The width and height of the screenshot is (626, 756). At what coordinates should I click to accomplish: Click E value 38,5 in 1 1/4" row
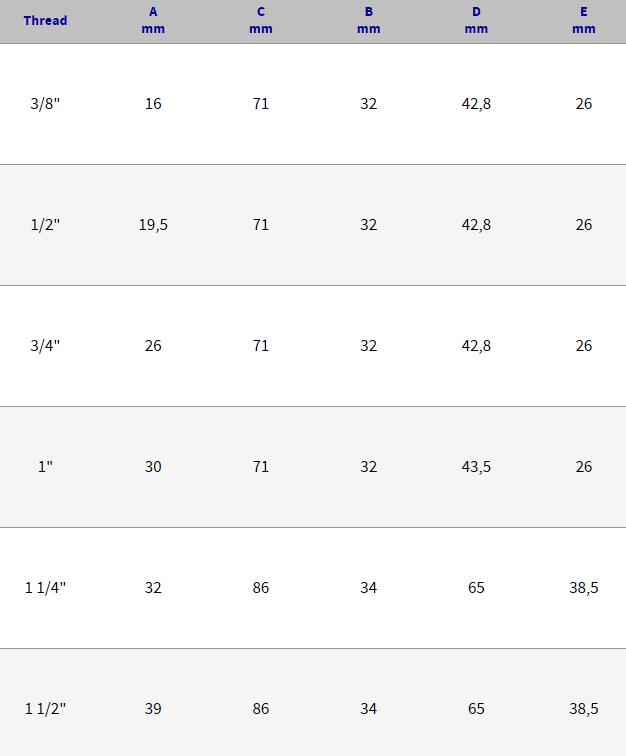[x=584, y=588]
